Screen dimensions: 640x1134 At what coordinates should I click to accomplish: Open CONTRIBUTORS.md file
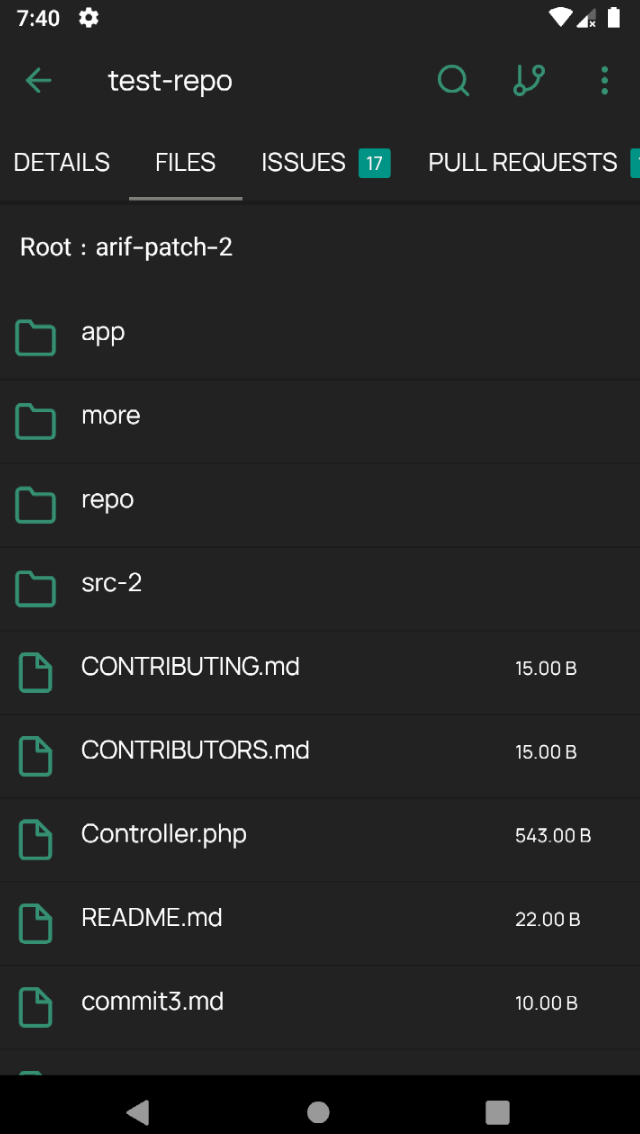click(x=320, y=756)
